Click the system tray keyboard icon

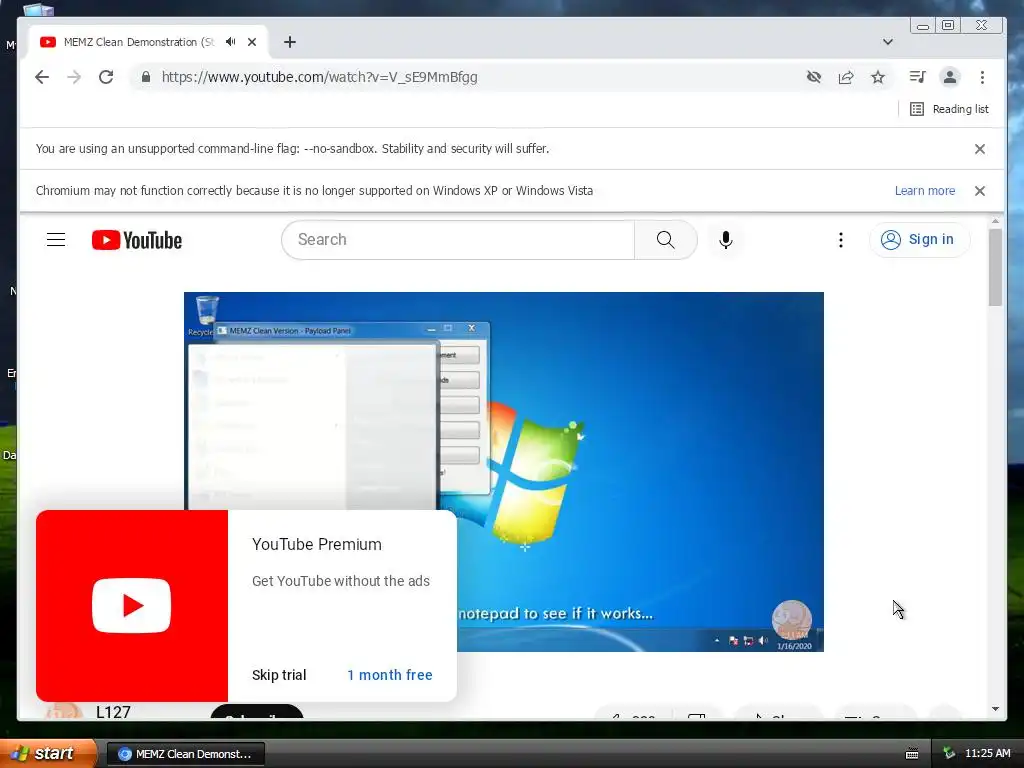click(x=912, y=754)
